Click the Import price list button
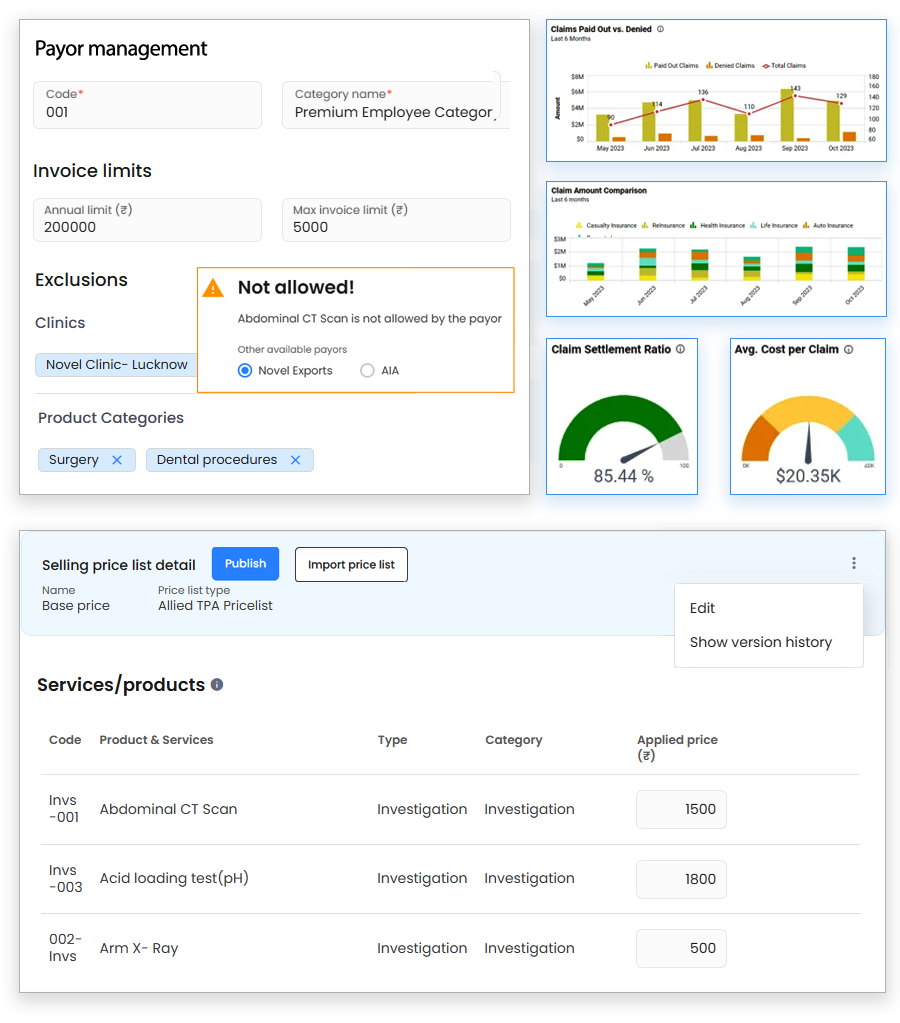The height and width of the screenshot is (1023, 900). click(351, 565)
